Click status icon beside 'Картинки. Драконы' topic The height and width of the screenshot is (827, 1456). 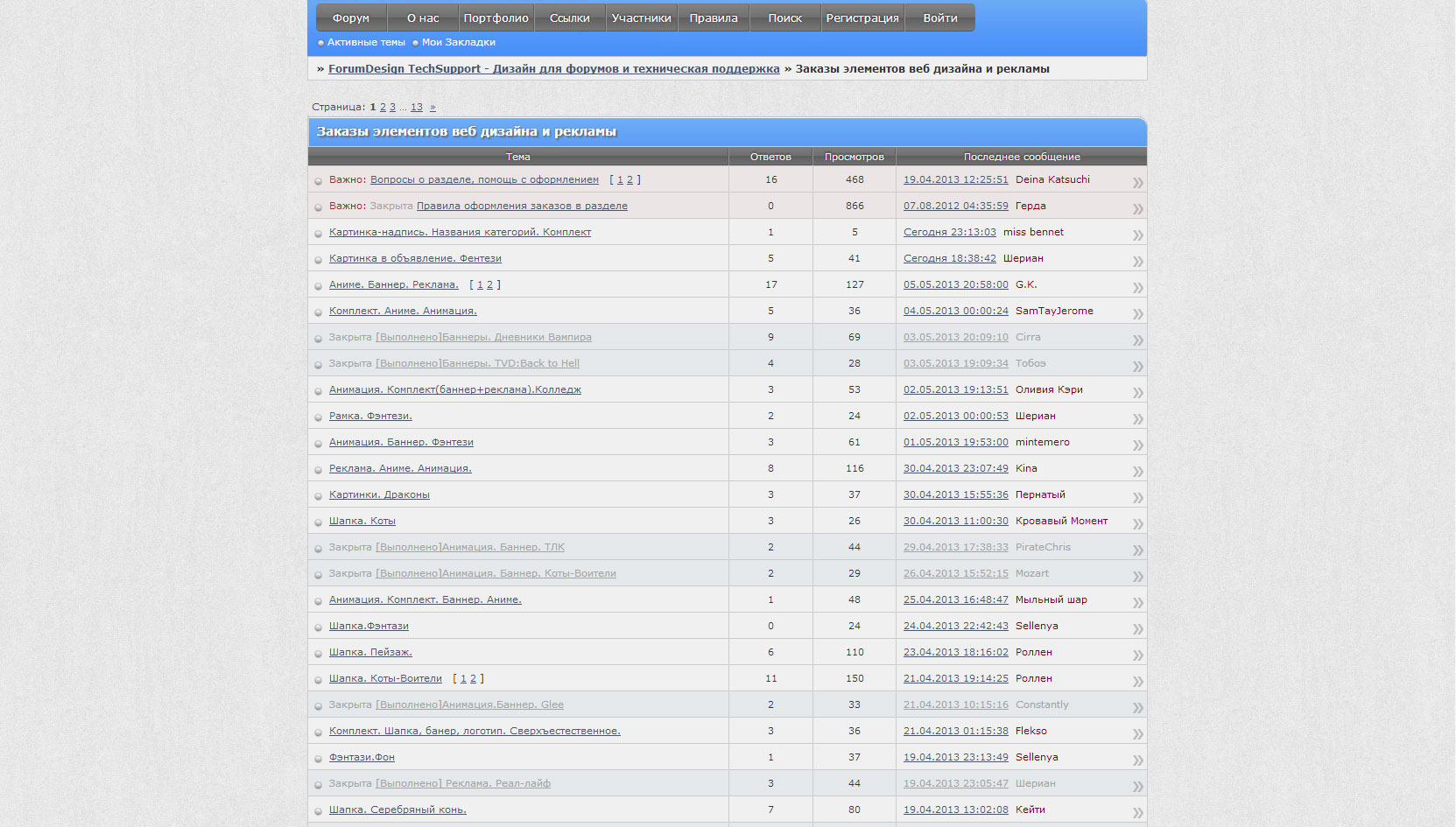(x=319, y=496)
